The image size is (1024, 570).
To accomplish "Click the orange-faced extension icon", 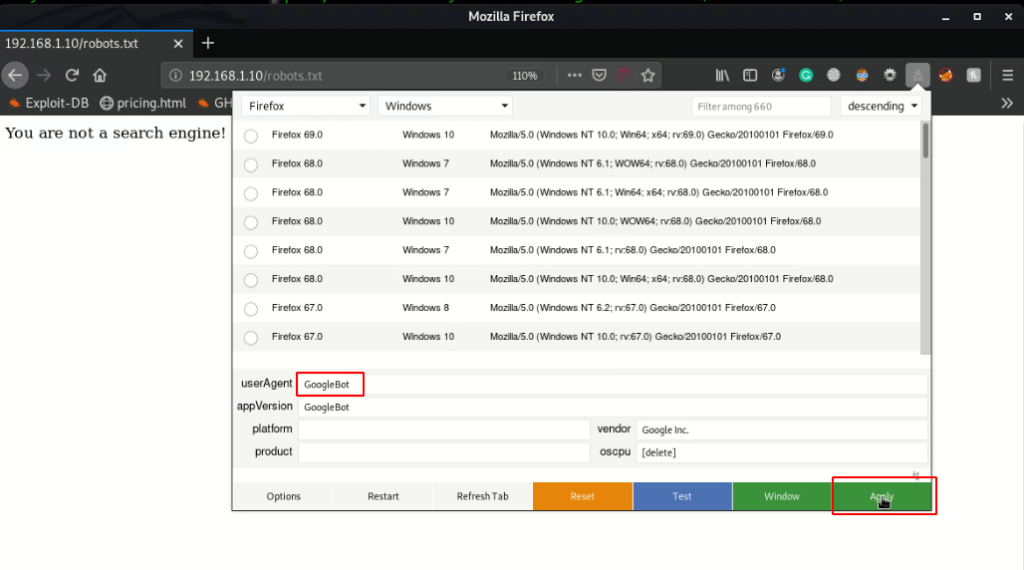I will point(862,76).
